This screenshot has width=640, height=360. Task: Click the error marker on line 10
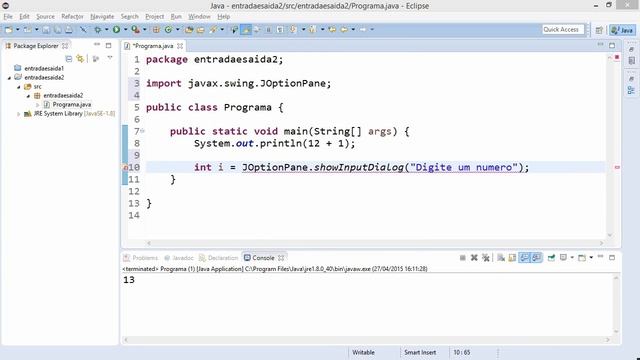click(x=125, y=167)
